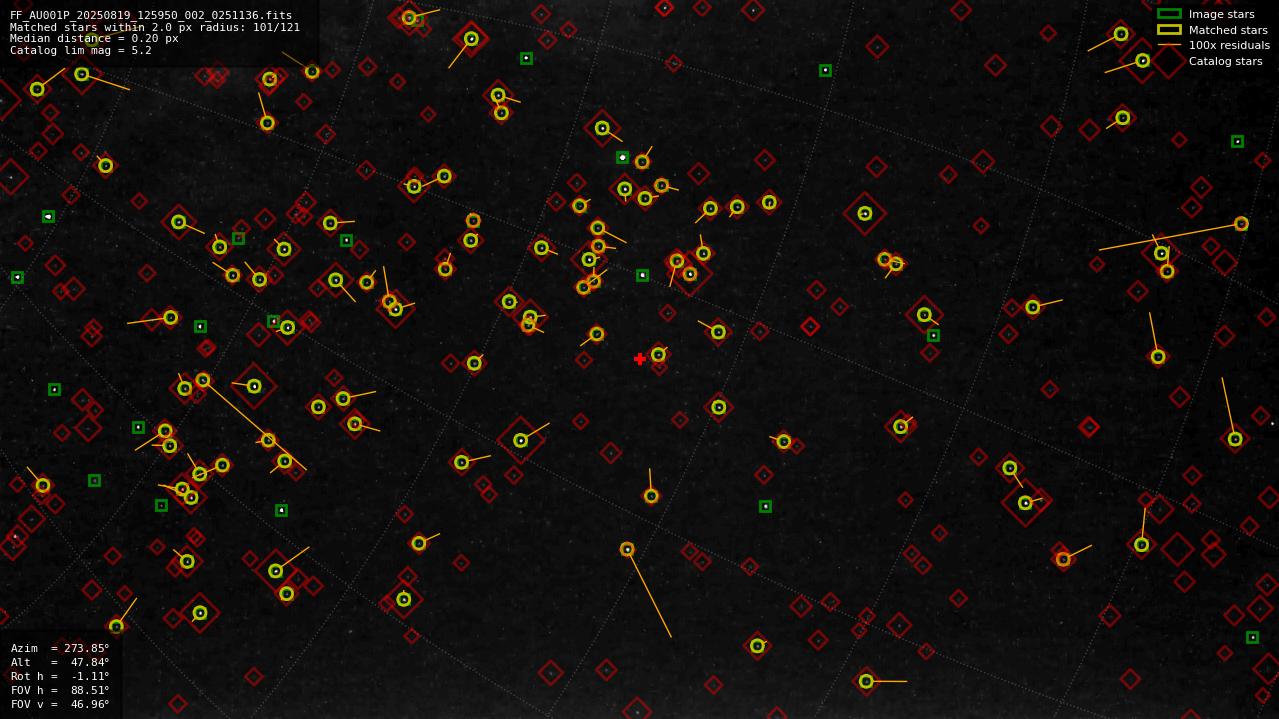Click the 'Alt = 47.84°' readout
The height and width of the screenshot is (719, 1279).
[60, 662]
